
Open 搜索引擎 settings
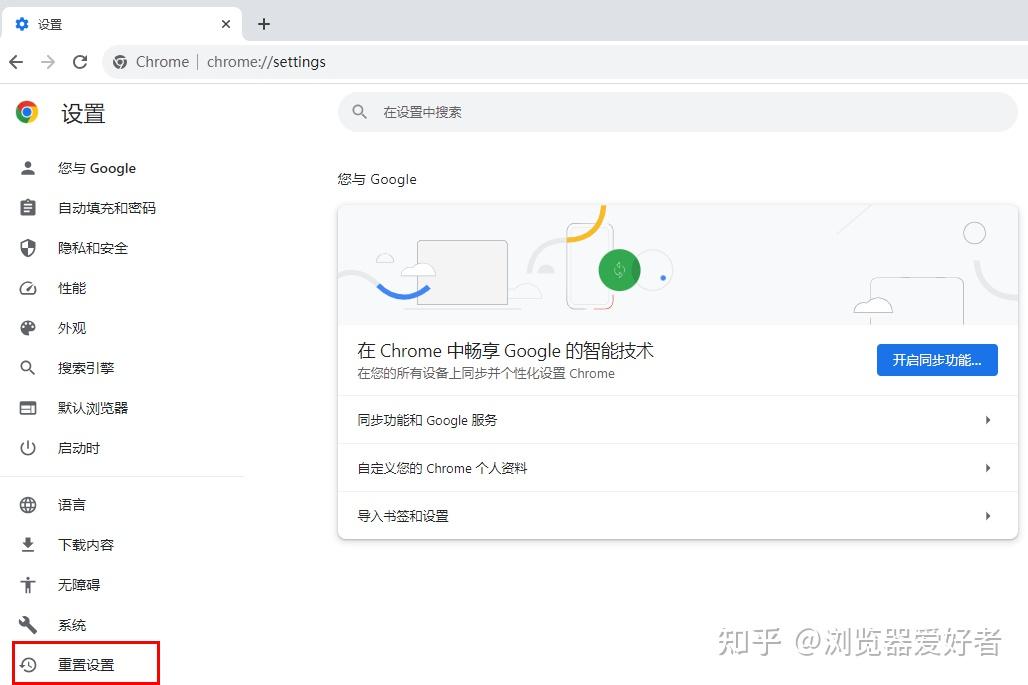(86, 368)
